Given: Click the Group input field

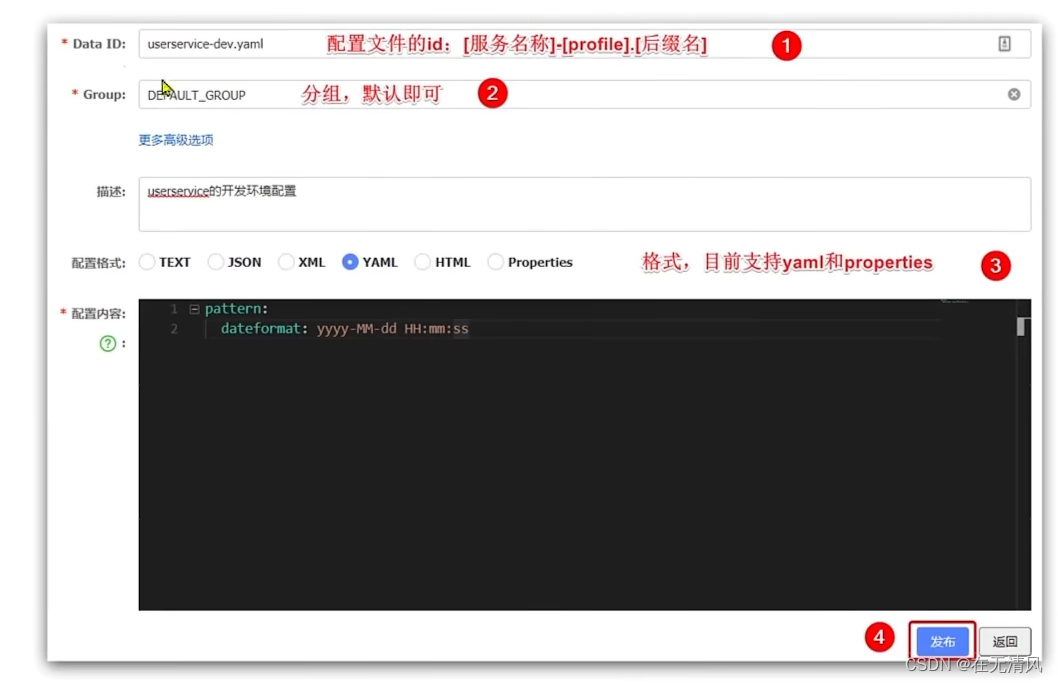Looking at the screenshot, I should click(x=584, y=94).
